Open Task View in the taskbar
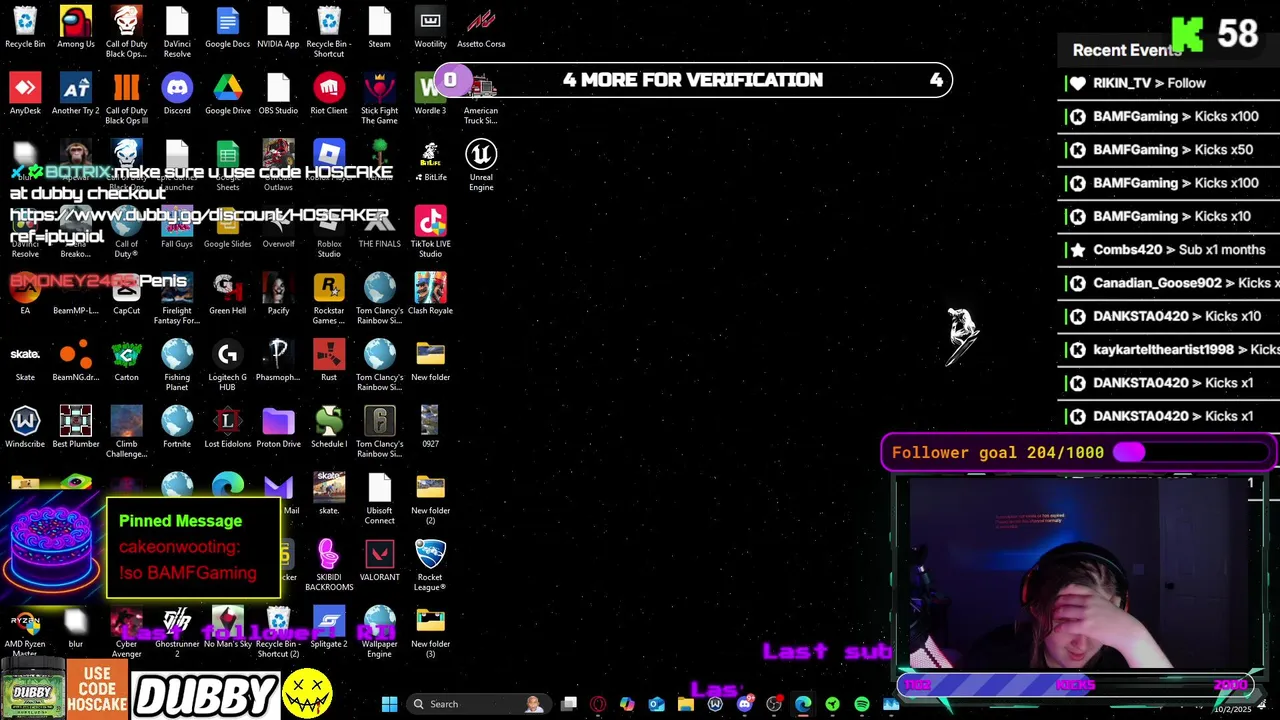The width and height of the screenshot is (1280, 720). point(569,704)
